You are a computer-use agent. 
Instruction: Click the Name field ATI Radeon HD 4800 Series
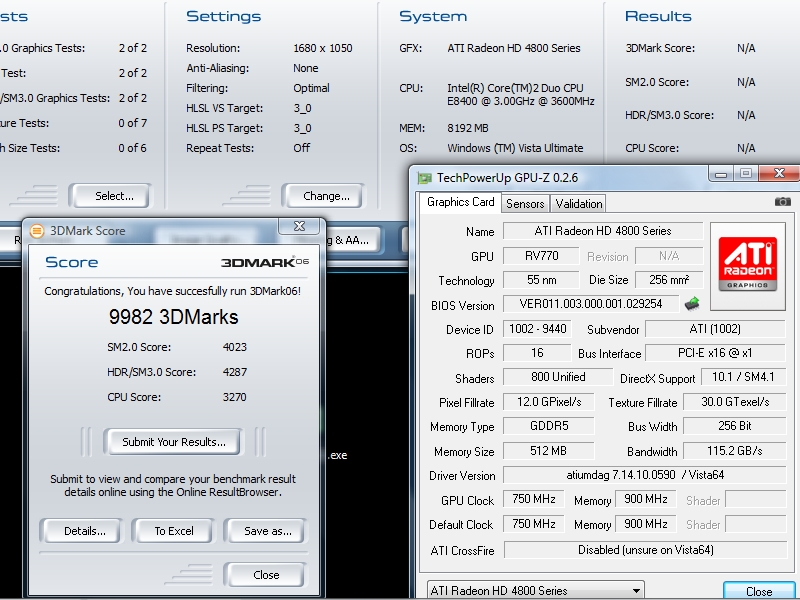tap(603, 231)
